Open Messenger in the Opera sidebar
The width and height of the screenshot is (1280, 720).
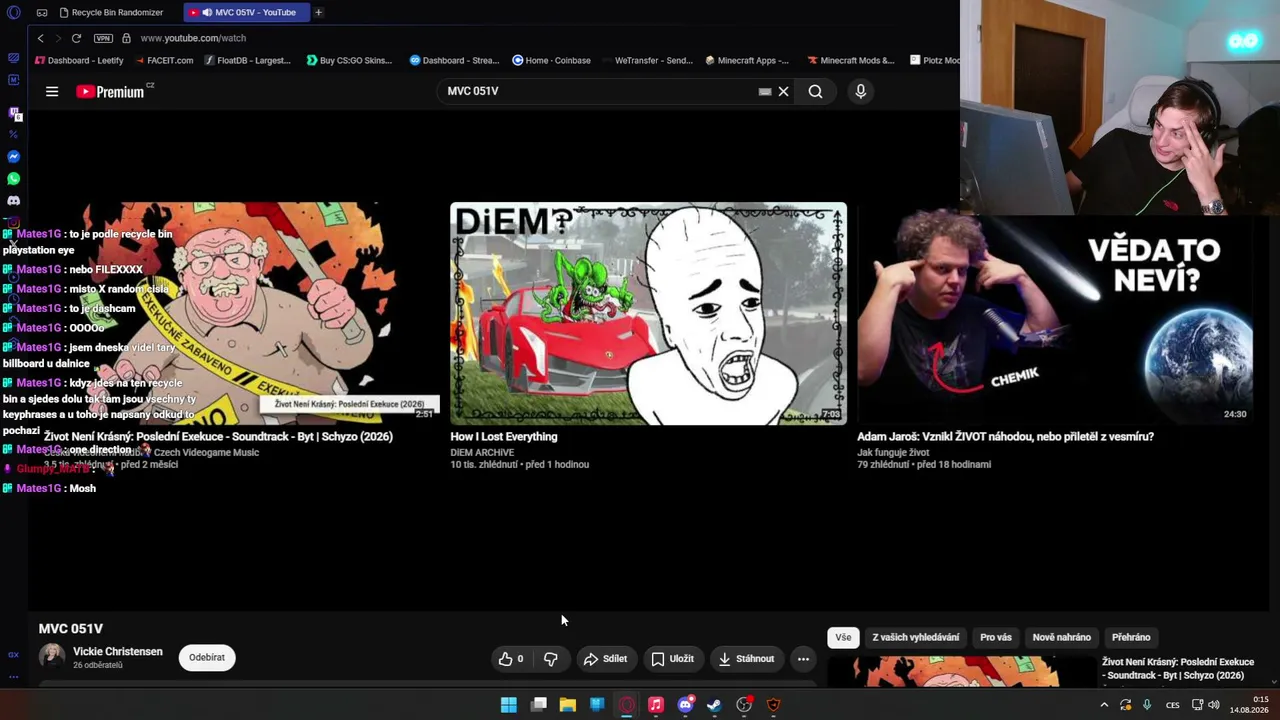point(13,156)
